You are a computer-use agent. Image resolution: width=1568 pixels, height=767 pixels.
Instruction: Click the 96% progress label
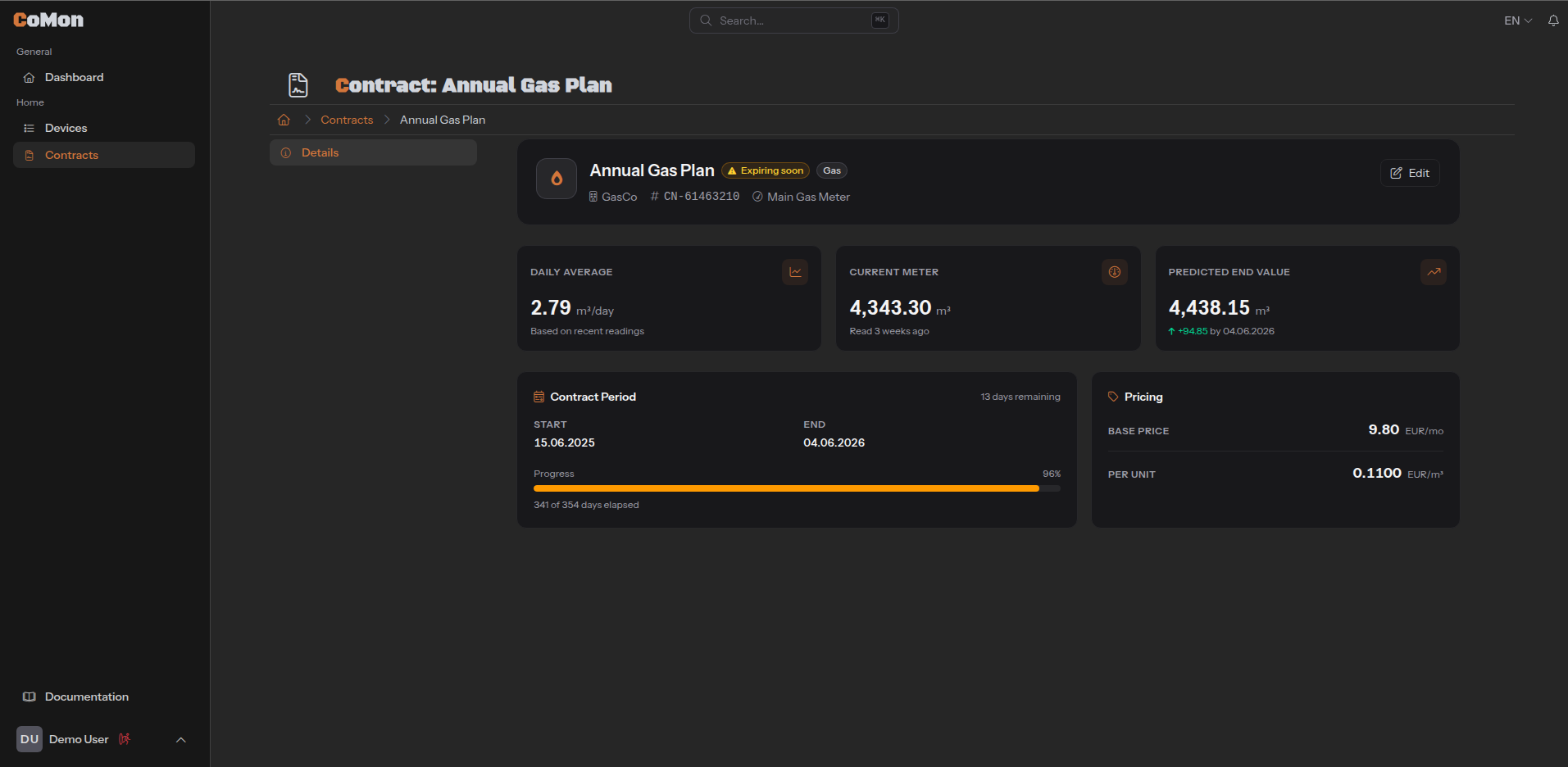pyautogui.click(x=1052, y=474)
